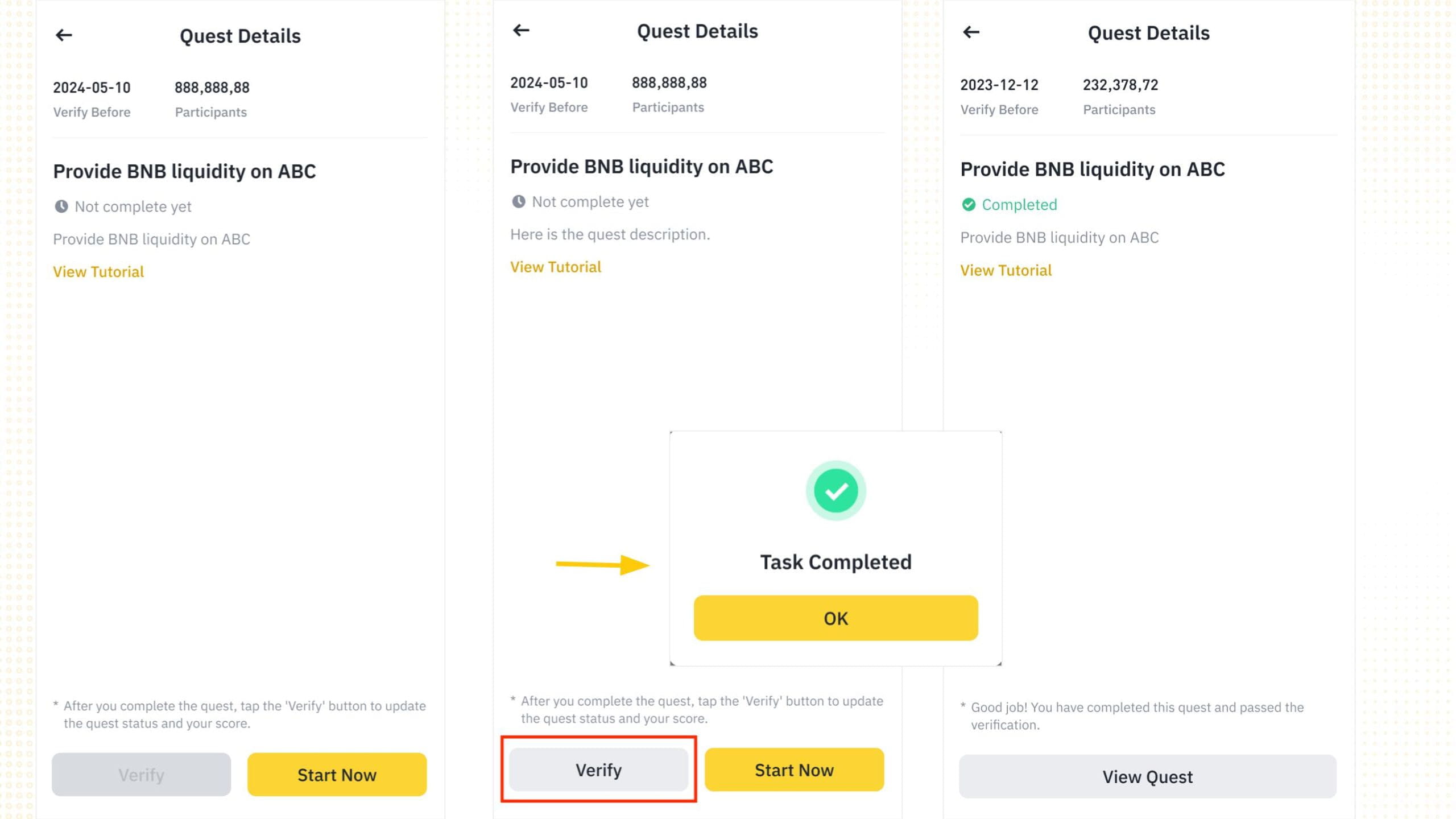Click the 2023-12-12 Verify Before date
Image resolution: width=1456 pixels, height=819 pixels.
[999, 85]
